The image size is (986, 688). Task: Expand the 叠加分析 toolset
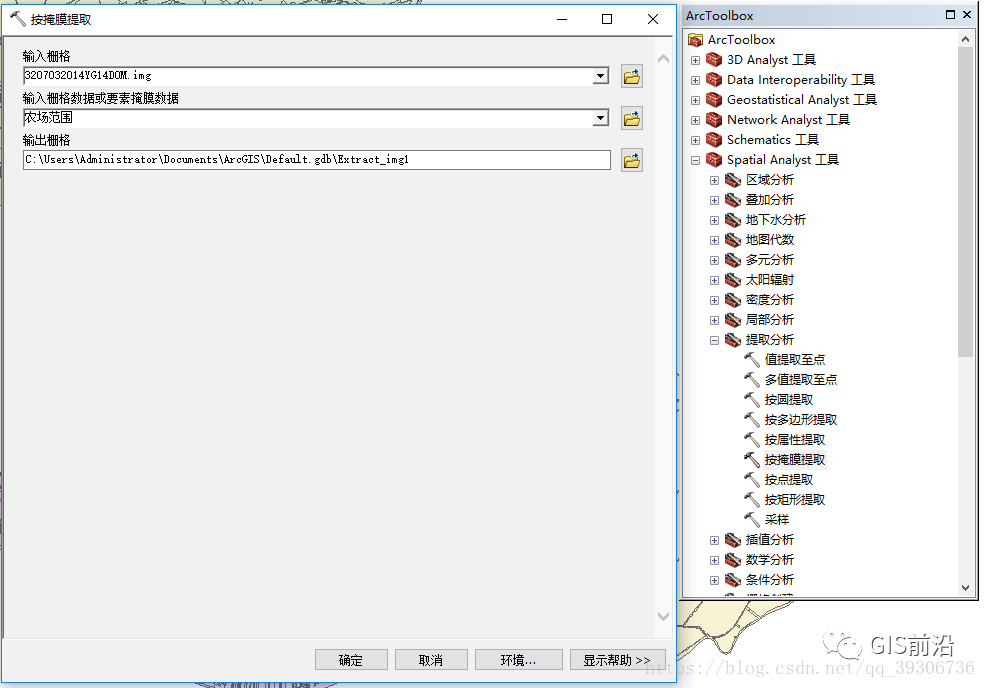click(714, 201)
